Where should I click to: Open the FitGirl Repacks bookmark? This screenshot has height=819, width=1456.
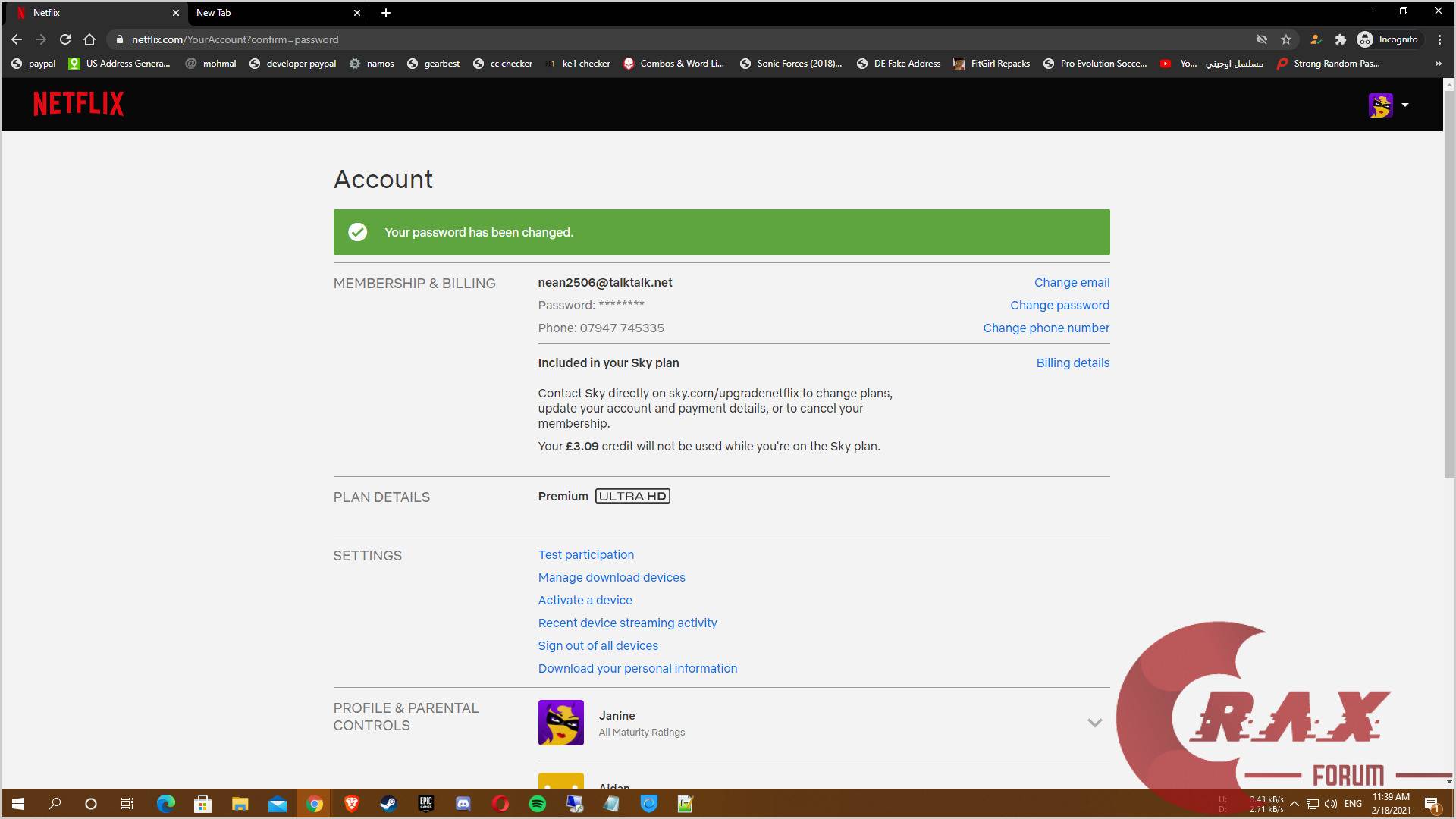992,64
